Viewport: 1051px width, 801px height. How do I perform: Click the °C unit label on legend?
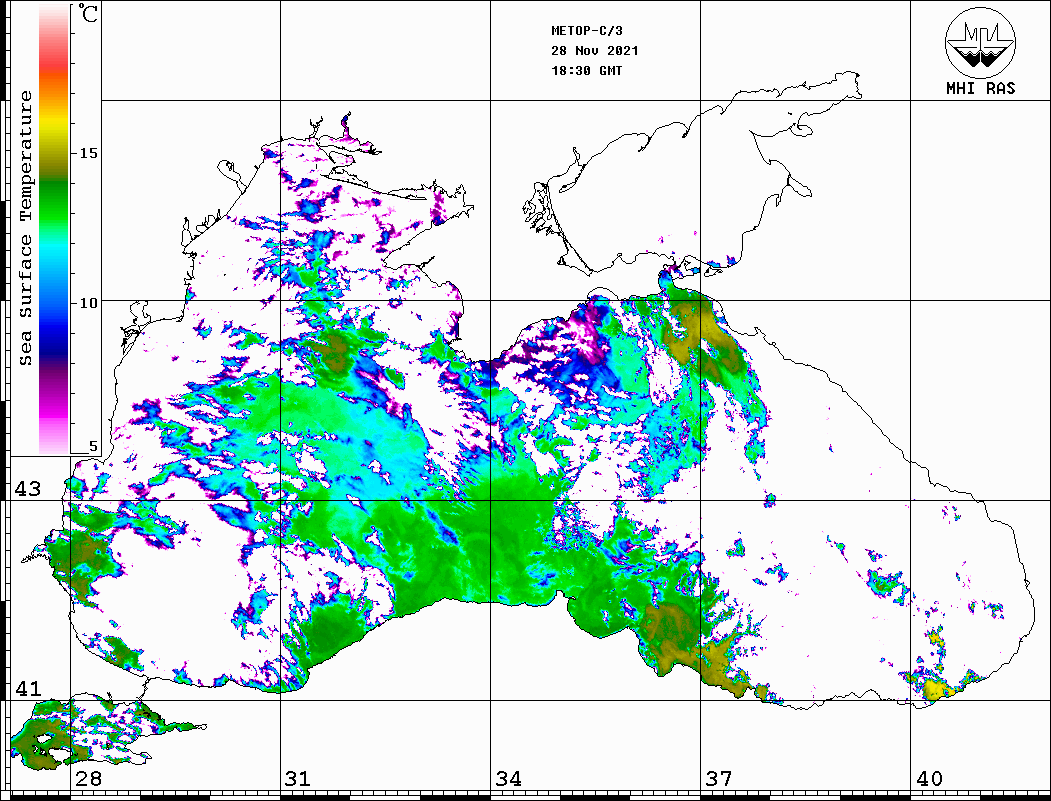tap(88, 13)
